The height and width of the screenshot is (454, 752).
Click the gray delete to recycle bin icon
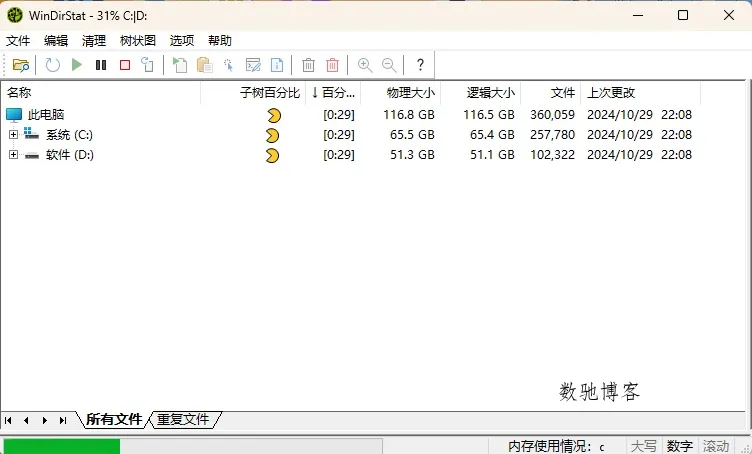[308, 65]
